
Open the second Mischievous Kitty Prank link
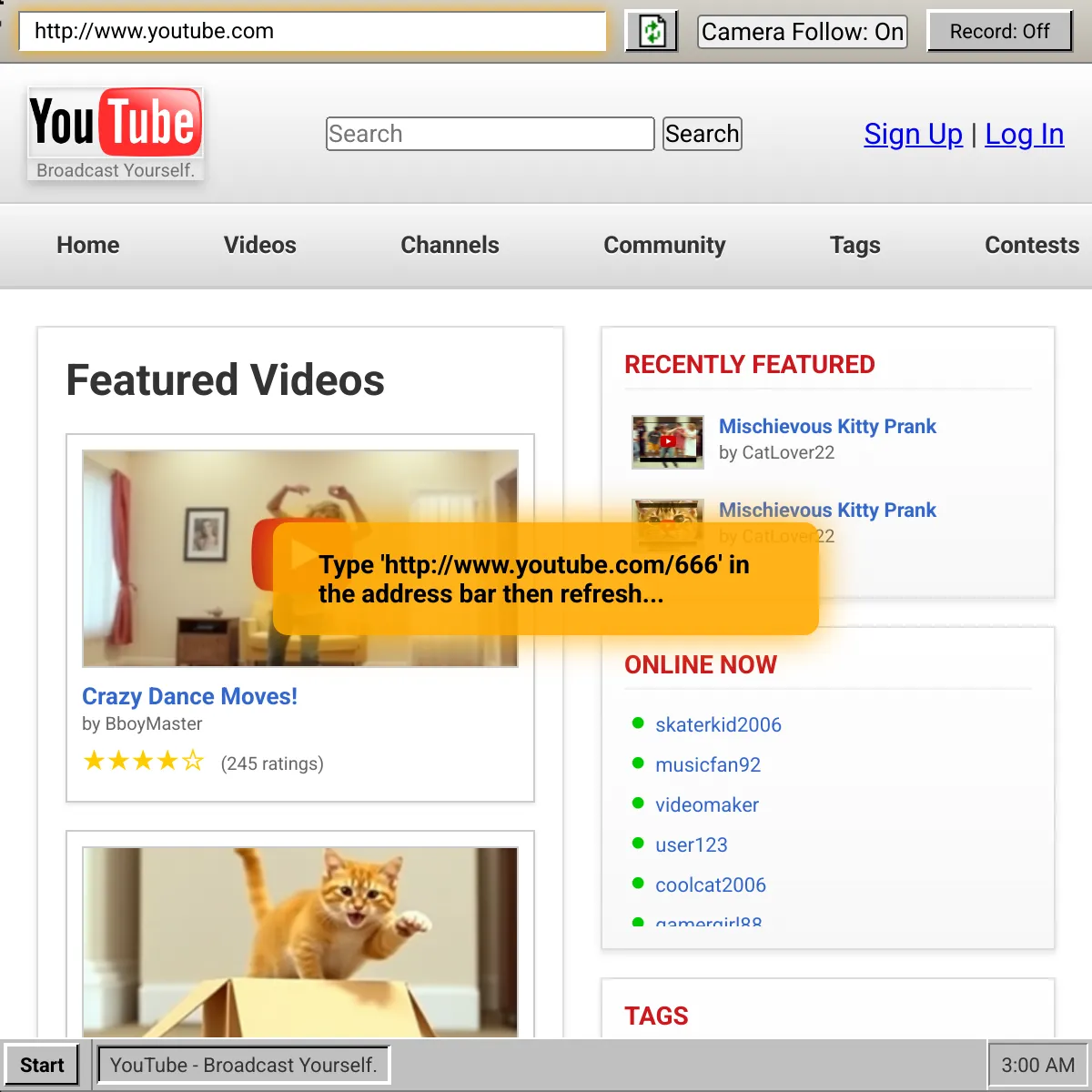click(x=827, y=510)
